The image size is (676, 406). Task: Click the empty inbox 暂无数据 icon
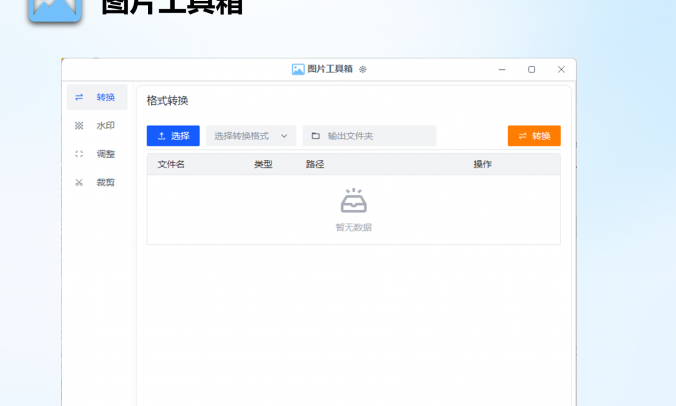[x=354, y=201]
